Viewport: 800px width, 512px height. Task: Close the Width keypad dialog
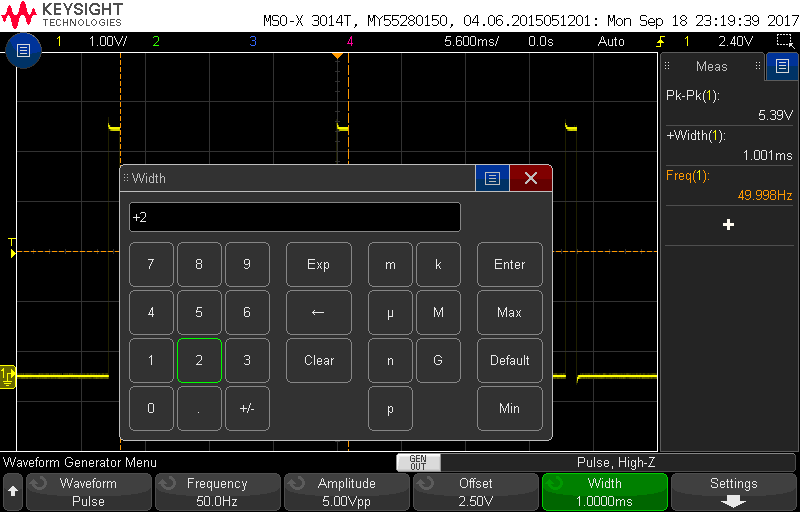coord(531,178)
